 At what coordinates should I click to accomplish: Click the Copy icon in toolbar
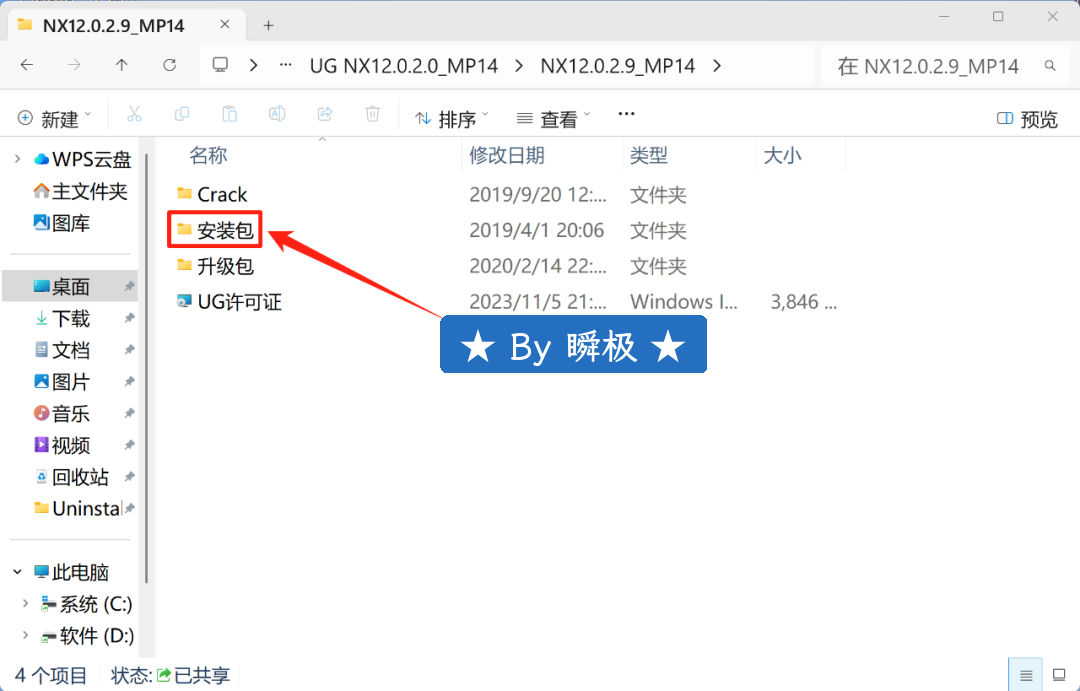point(182,116)
